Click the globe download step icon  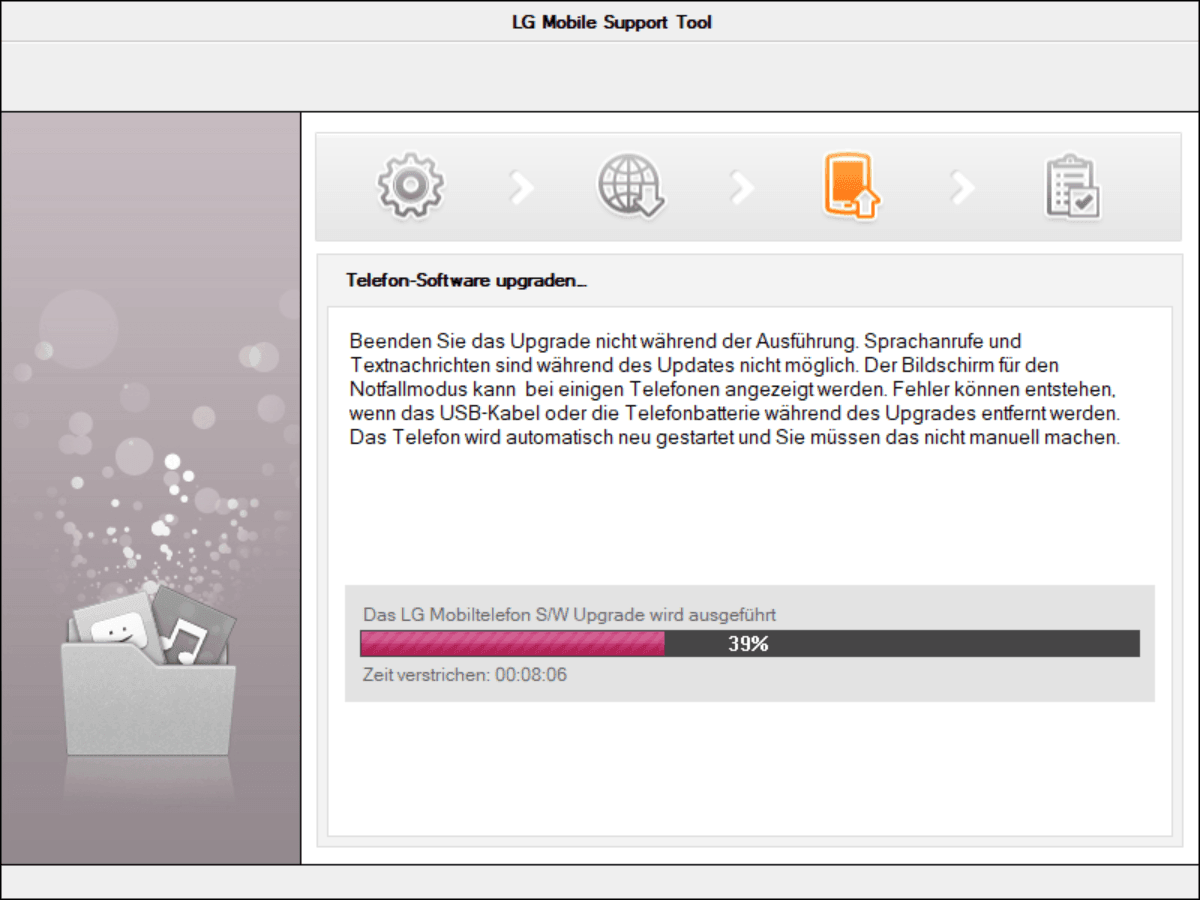coord(632,186)
